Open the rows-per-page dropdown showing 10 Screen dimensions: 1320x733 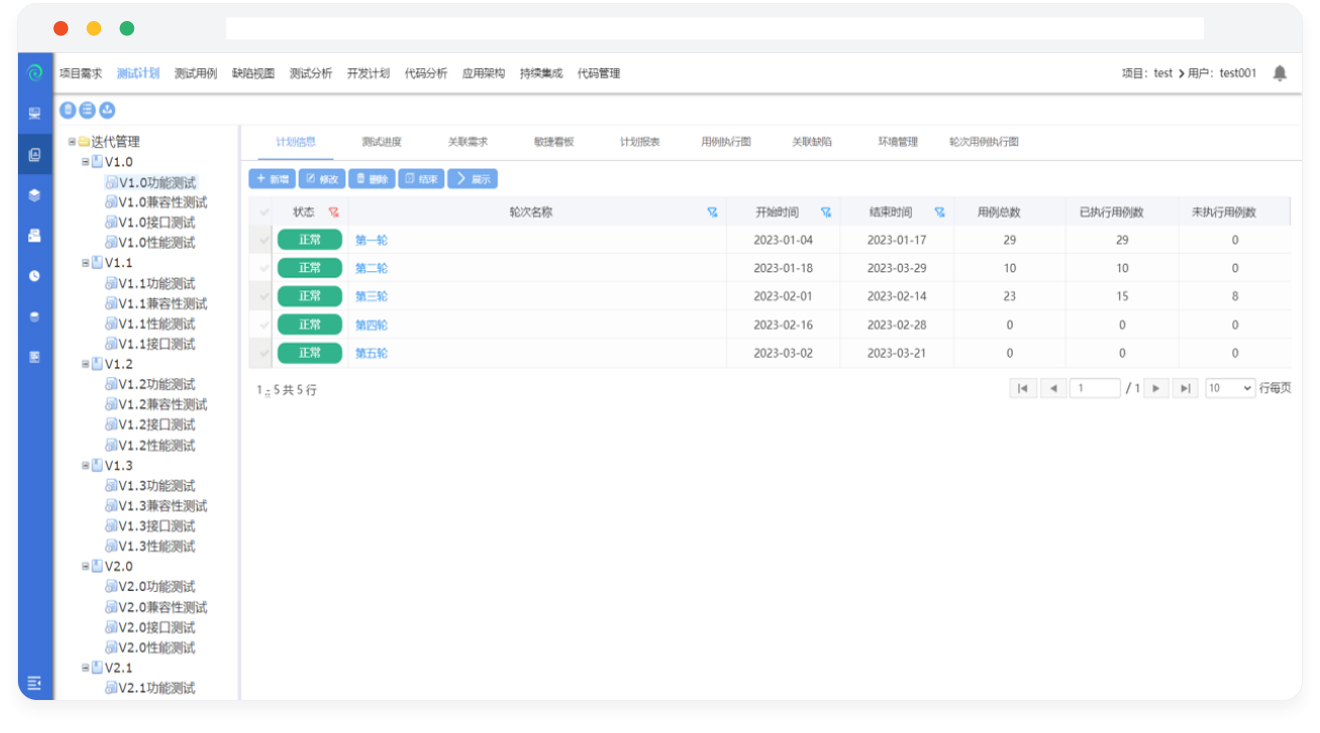1230,388
